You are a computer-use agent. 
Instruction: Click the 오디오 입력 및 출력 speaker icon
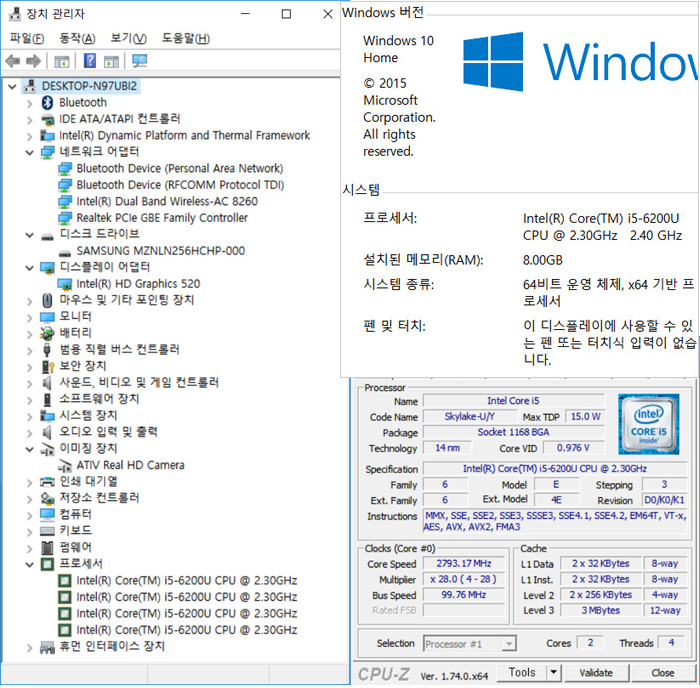[47, 432]
